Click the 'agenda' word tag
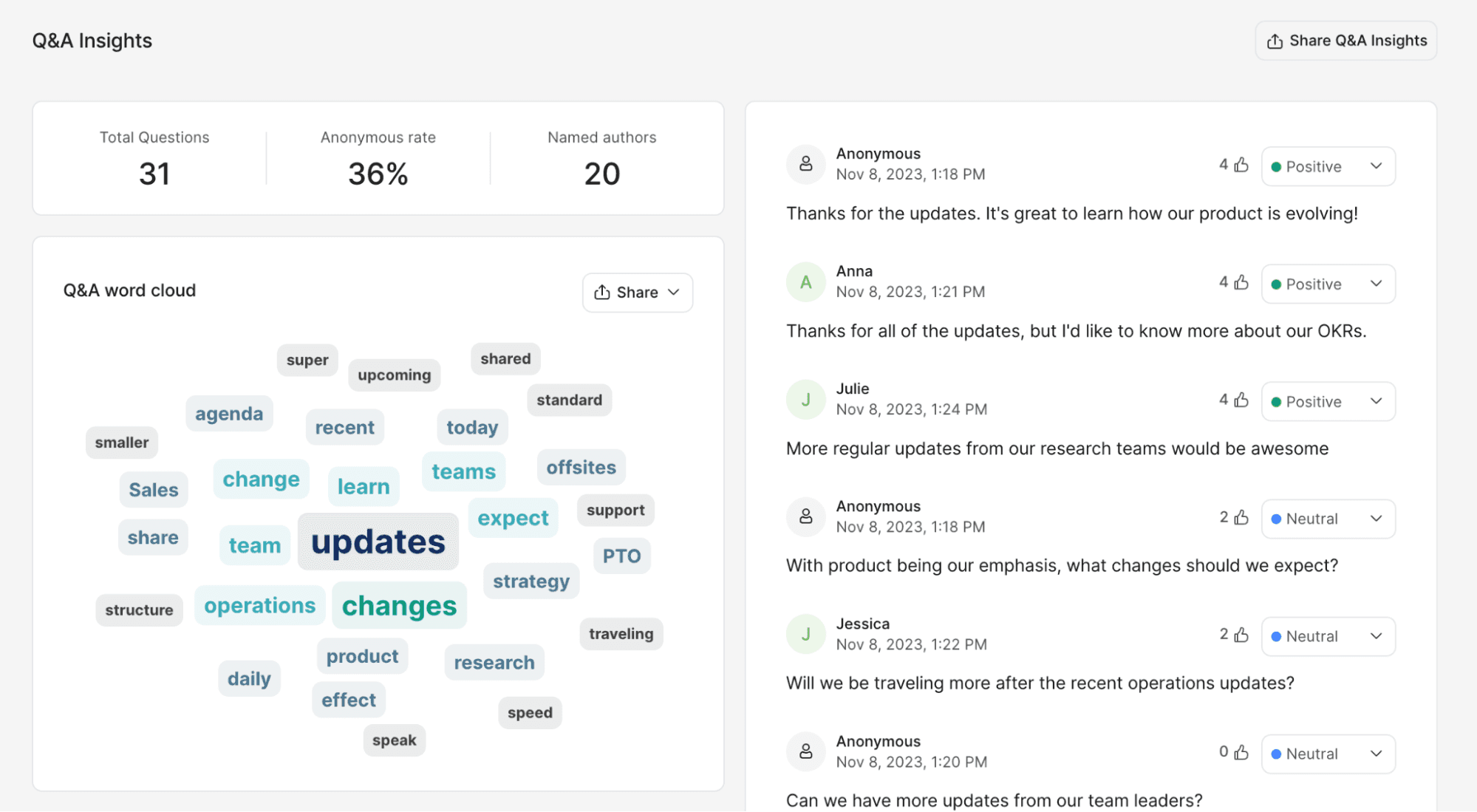 click(x=229, y=414)
